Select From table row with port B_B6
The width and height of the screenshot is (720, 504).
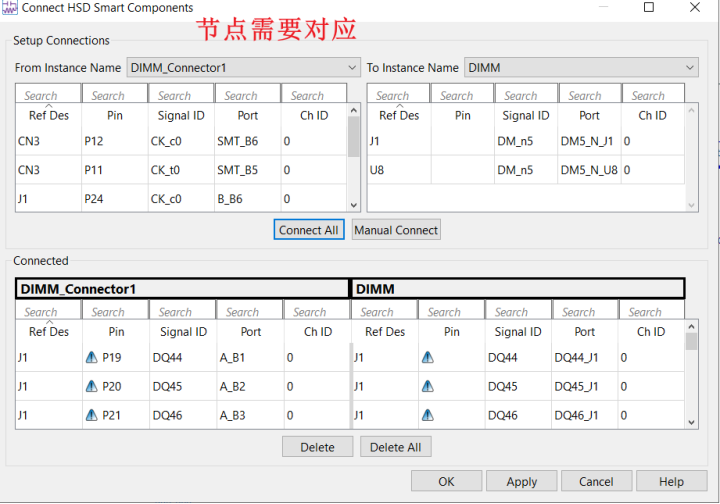tap(181, 198)
